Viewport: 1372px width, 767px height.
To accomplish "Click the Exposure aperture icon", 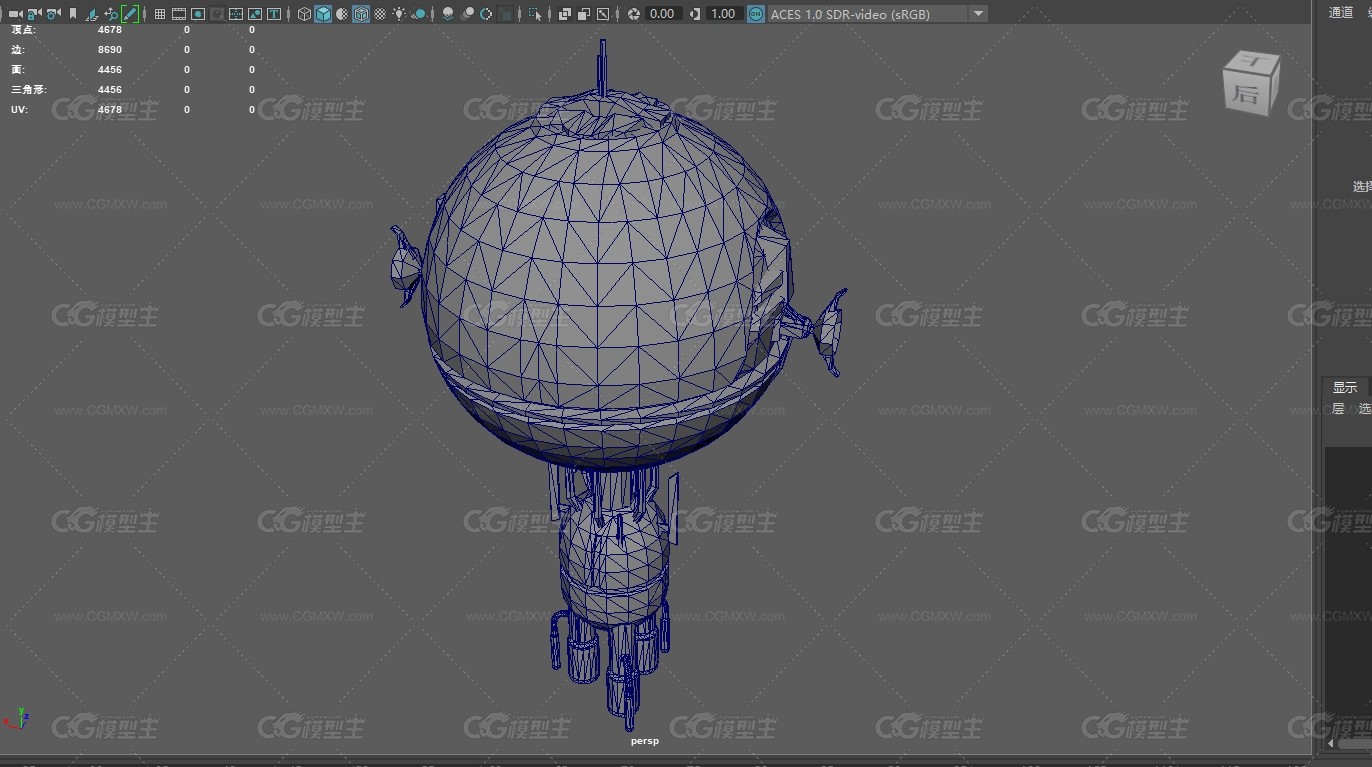I will (634, 14).
